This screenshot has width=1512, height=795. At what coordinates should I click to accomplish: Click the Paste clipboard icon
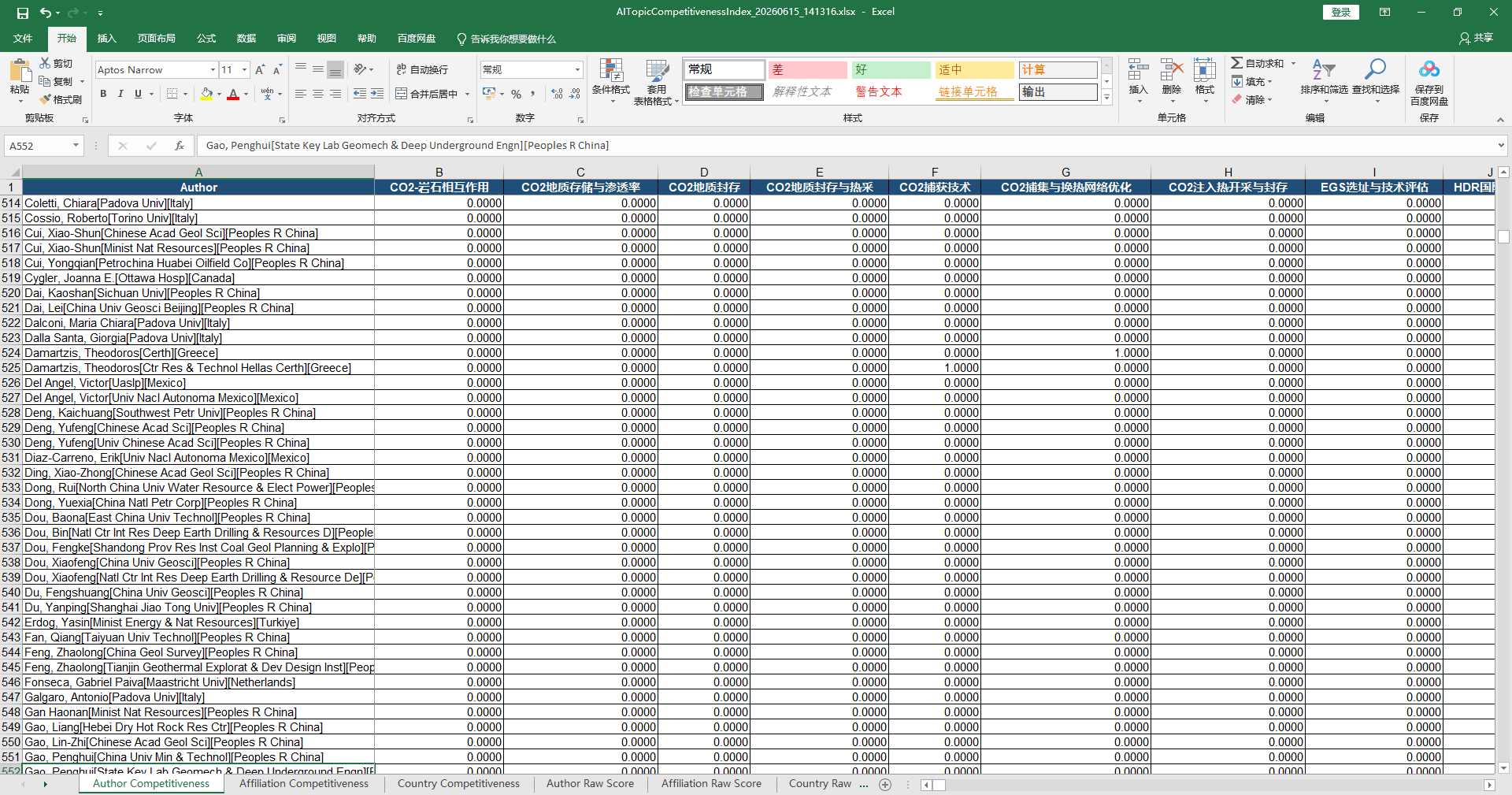tap(20, 71)
